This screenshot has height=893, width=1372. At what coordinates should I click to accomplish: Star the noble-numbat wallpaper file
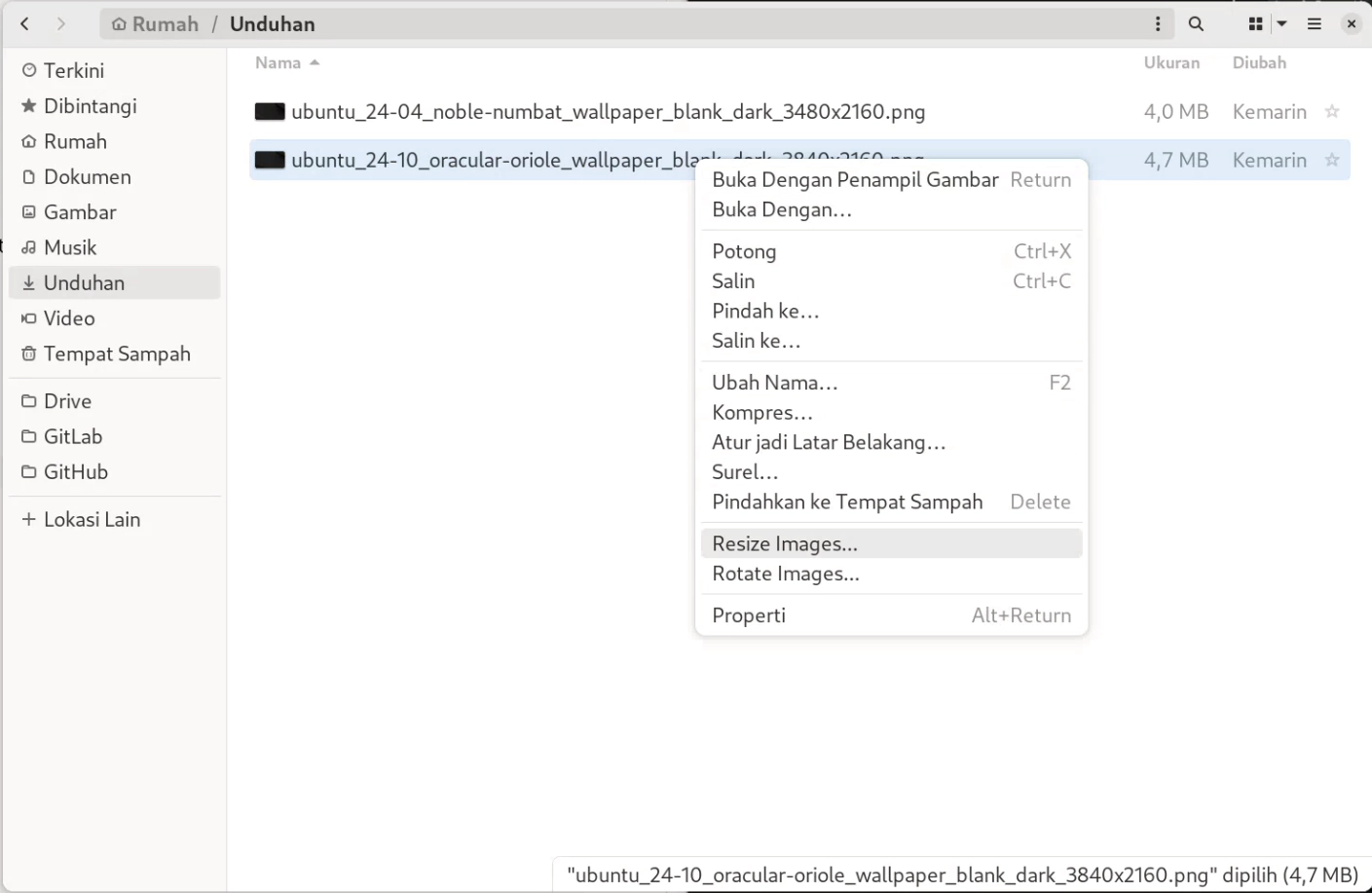[x=1331, y=112]
